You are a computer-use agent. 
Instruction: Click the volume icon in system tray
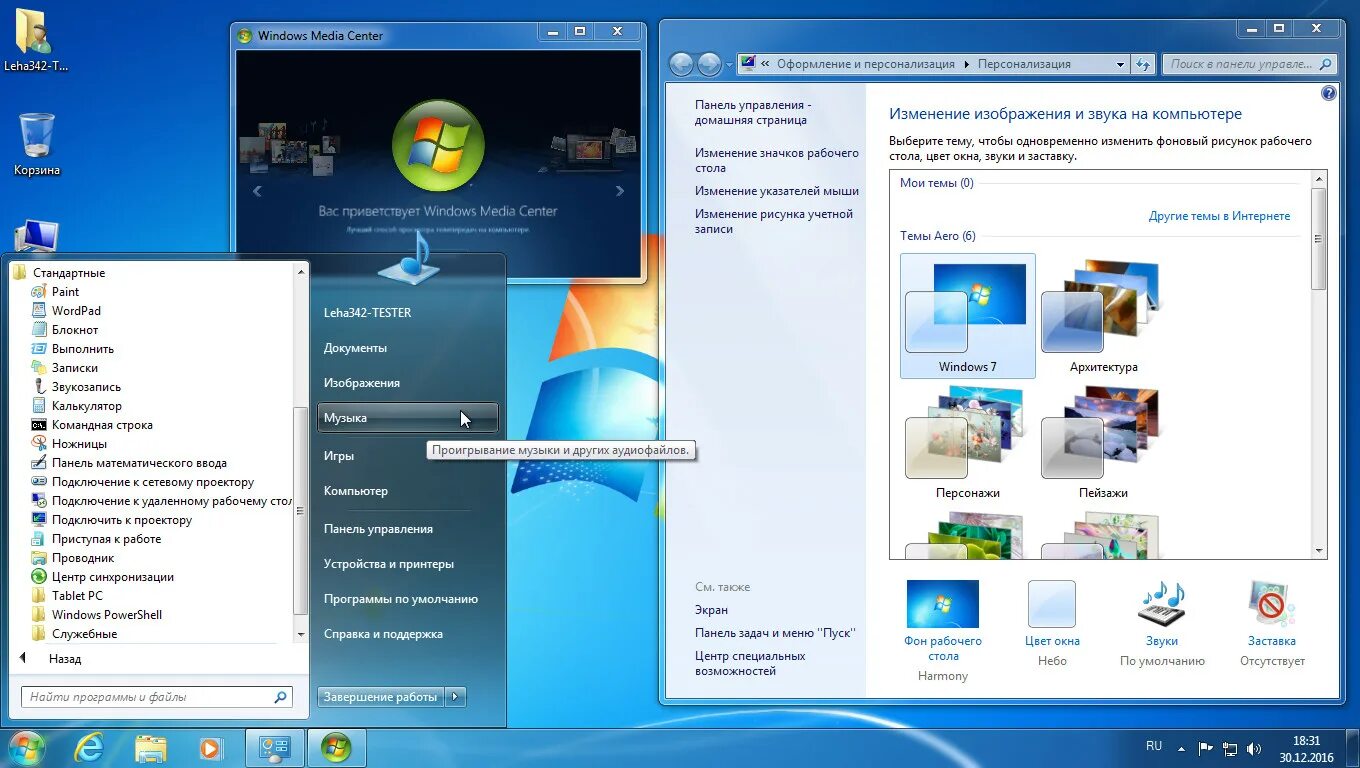(1255, 748)
